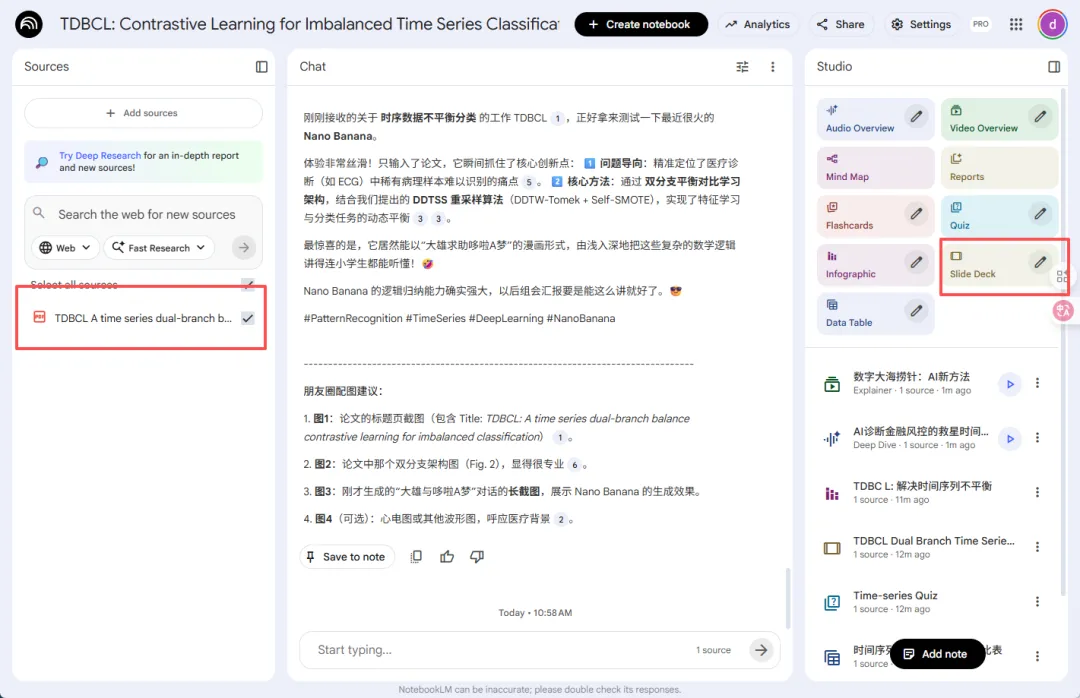This screenshot has height=698, width=1080.
Task: Open the Infographic studio tile
Action: coord(875,265)
